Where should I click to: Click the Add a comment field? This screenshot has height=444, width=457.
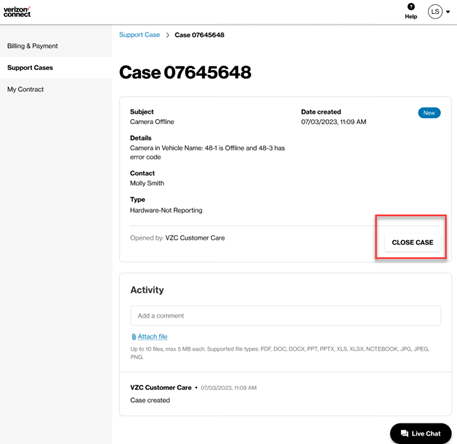point(286,316)
